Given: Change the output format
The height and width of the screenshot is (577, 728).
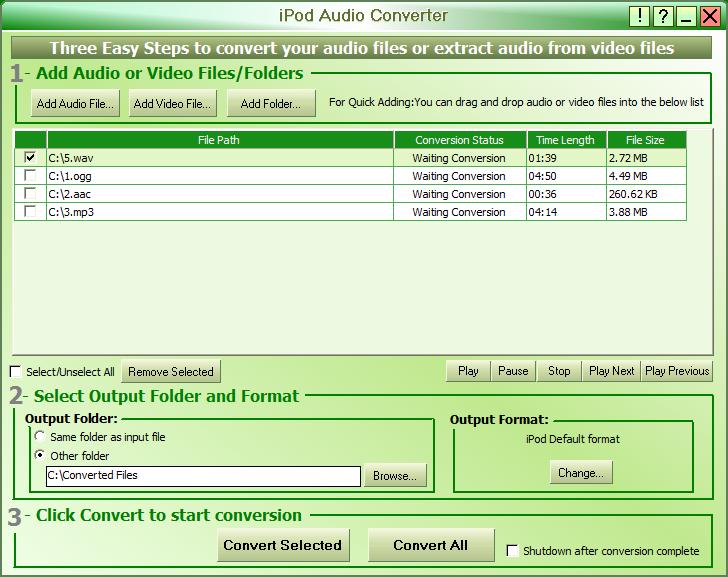Looking at the screenshot, I should [581, 473].
